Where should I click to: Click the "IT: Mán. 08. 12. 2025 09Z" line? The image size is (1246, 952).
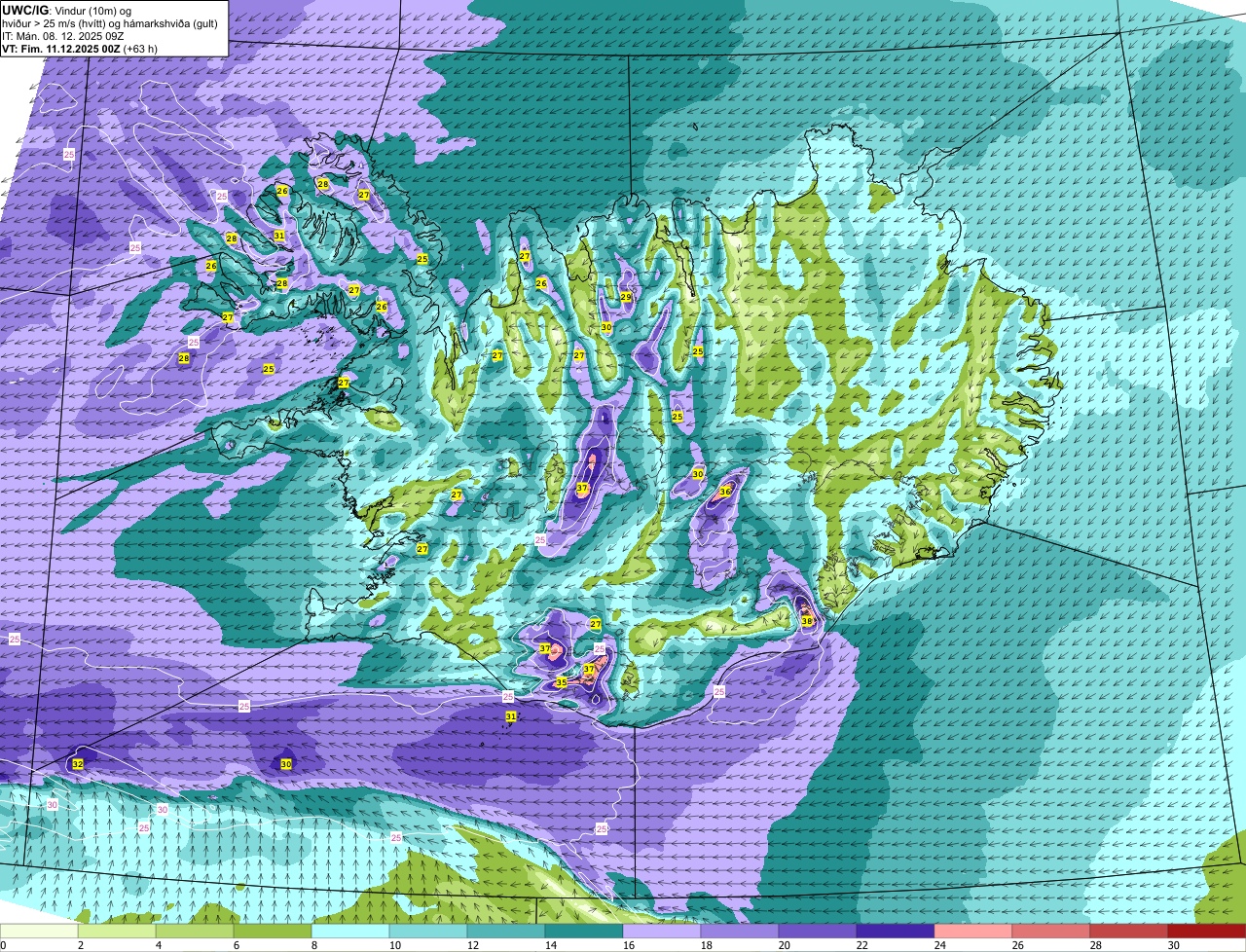point(63,35)
